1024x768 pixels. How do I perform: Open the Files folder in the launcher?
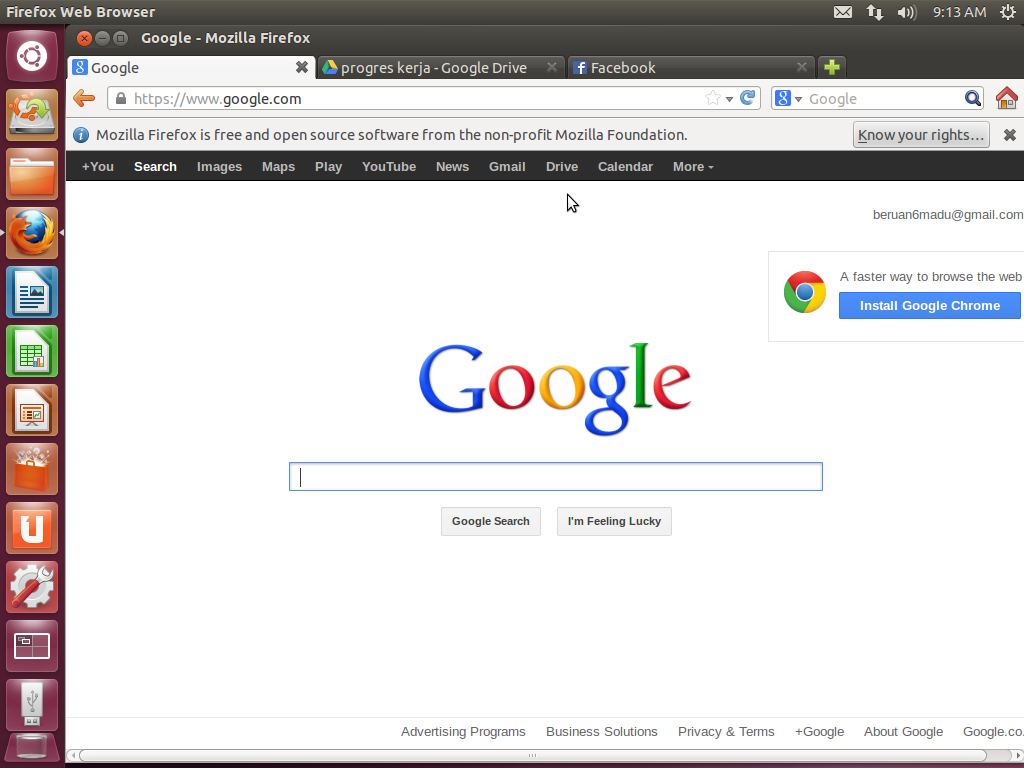pos(32,174)
